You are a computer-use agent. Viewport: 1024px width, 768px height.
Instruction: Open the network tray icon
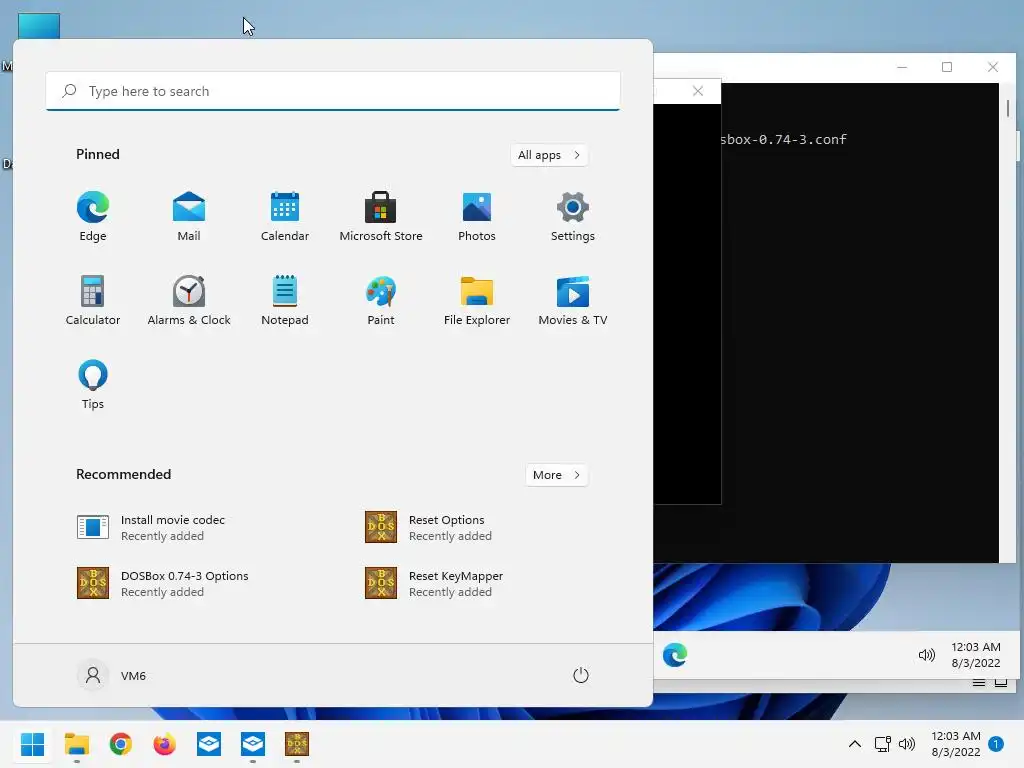[883, 744]
